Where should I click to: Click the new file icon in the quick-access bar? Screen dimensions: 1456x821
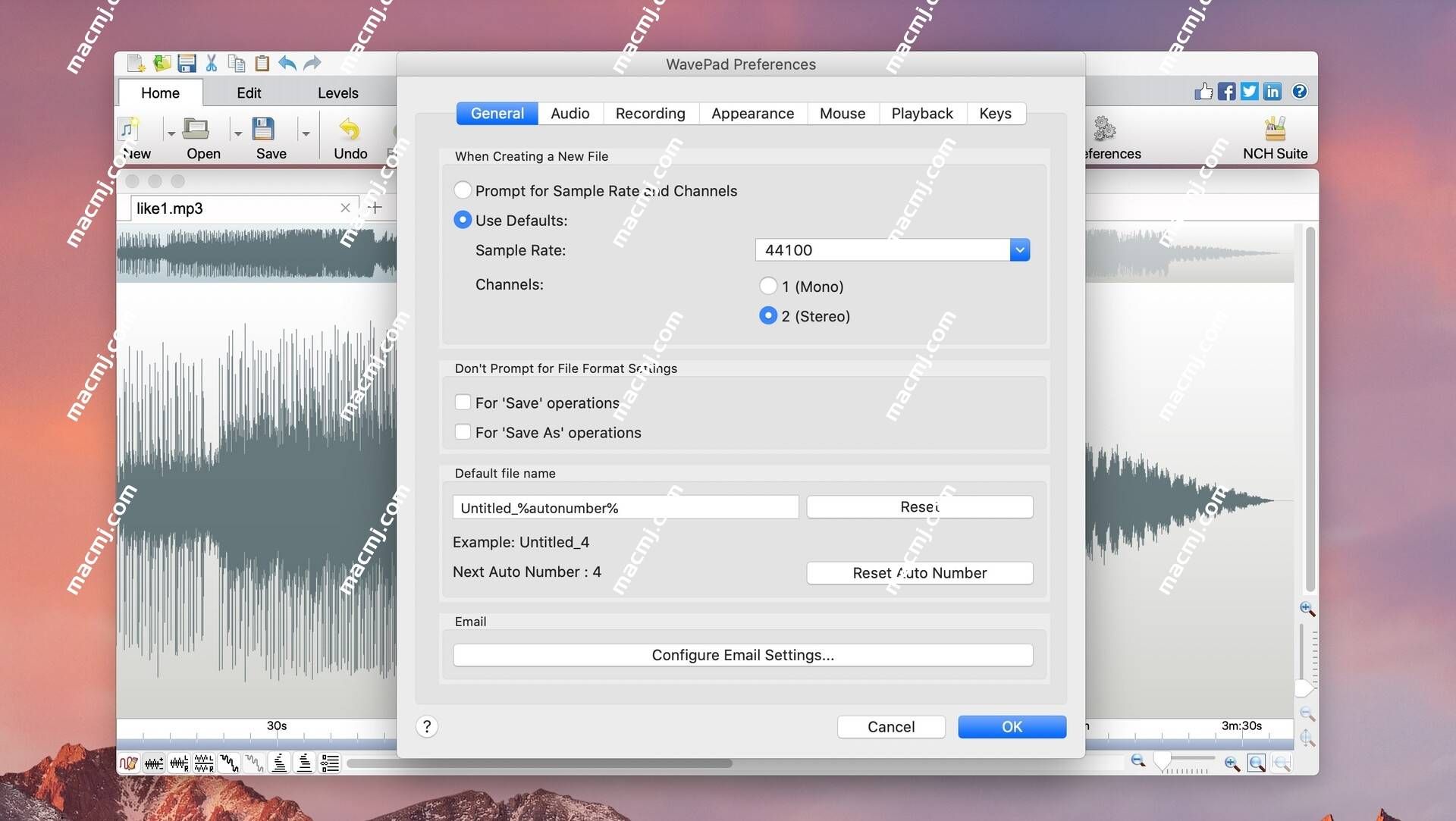(136, 63)
